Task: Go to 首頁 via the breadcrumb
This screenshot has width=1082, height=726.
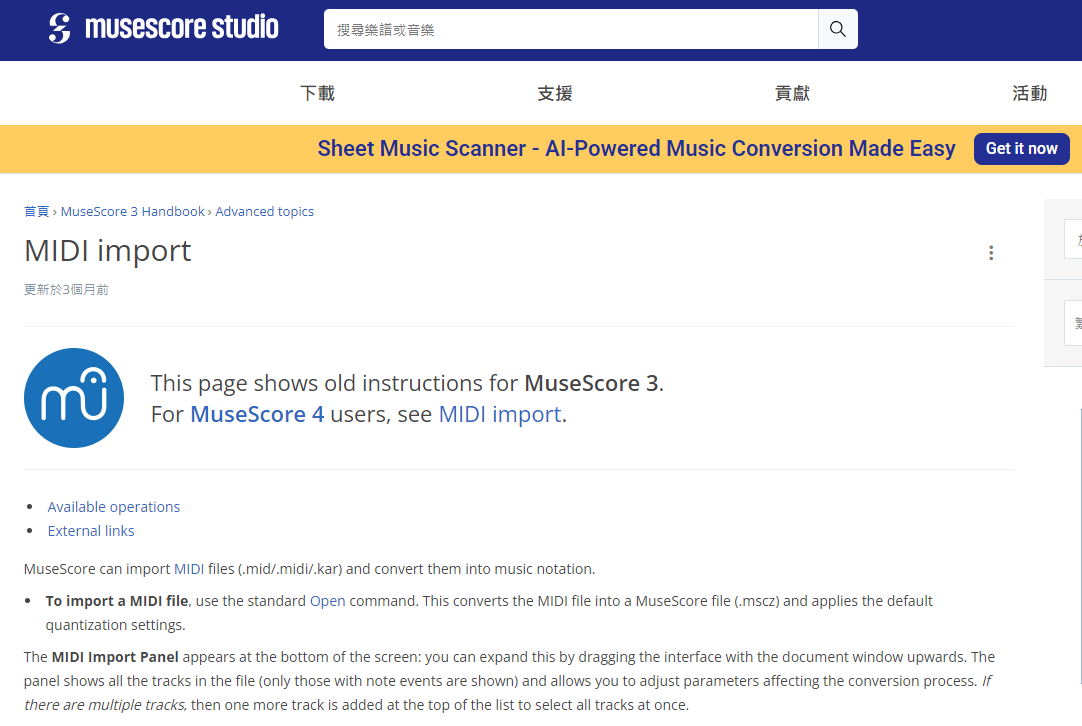Action: (36, 211)
